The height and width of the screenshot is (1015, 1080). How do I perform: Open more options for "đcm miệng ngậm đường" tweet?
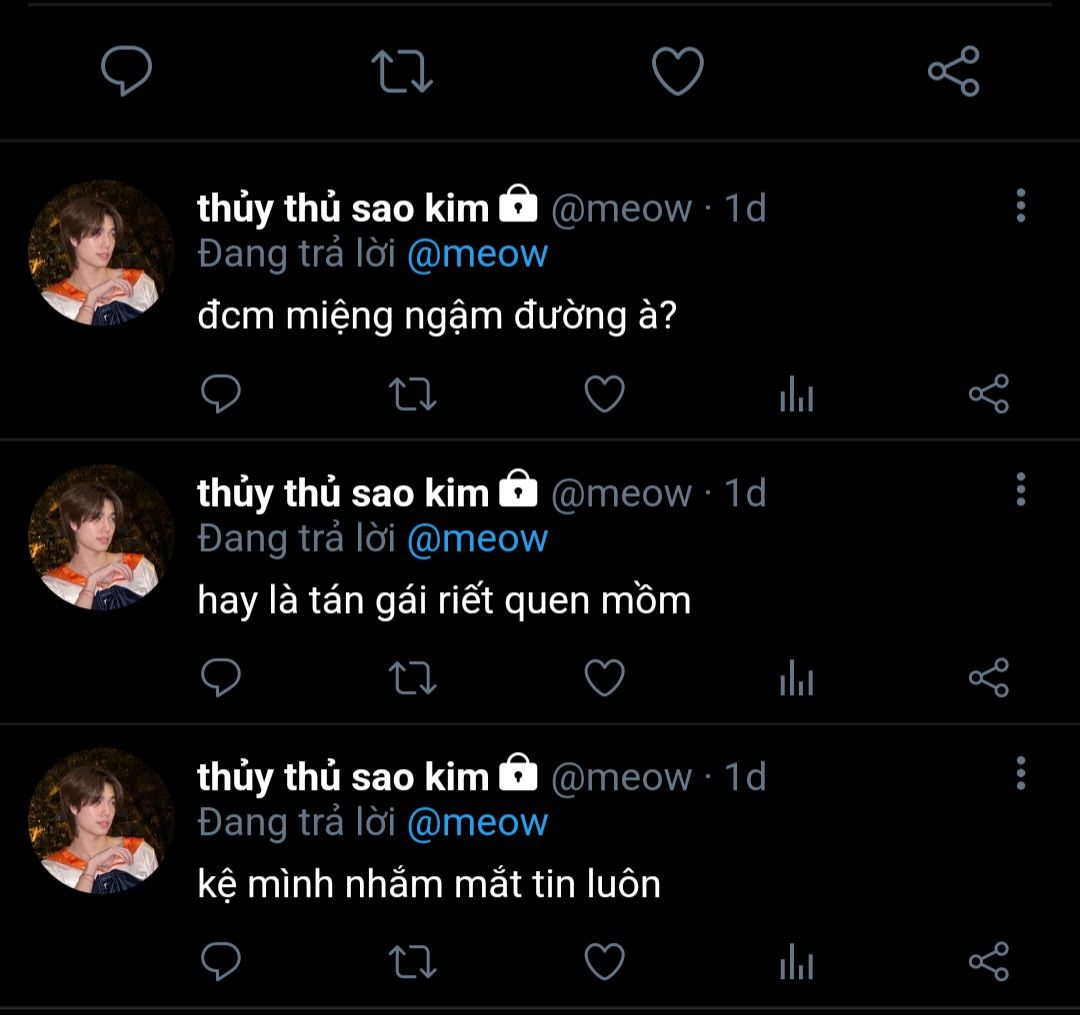(1020, 205)
